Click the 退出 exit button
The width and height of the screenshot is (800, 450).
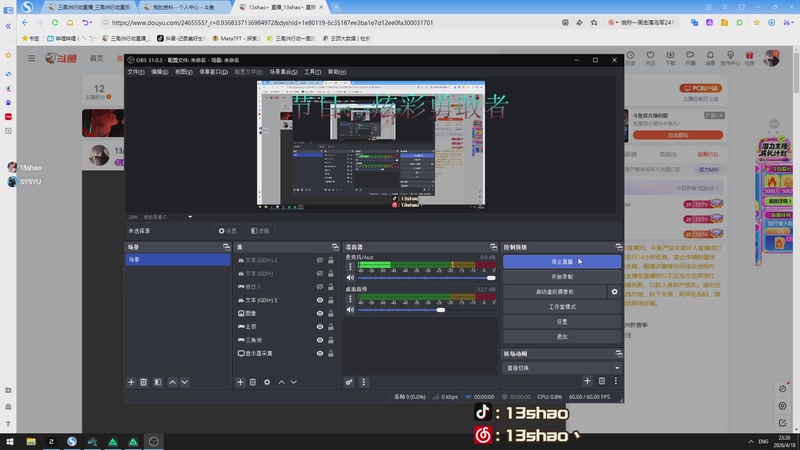[x=562, y=337]
